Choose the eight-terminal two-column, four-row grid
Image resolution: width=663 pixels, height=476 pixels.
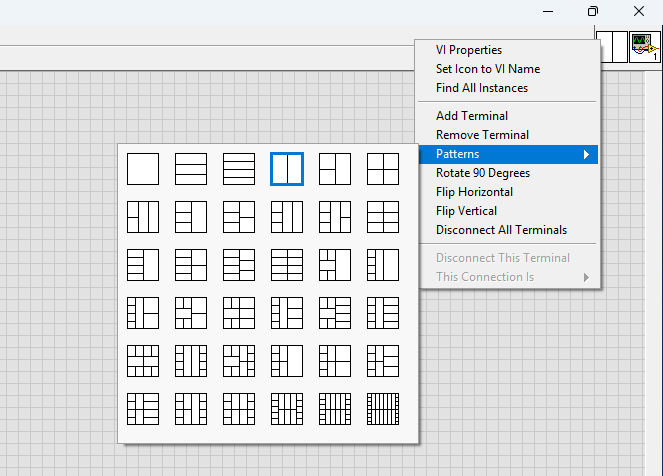(x=287, y=265)
